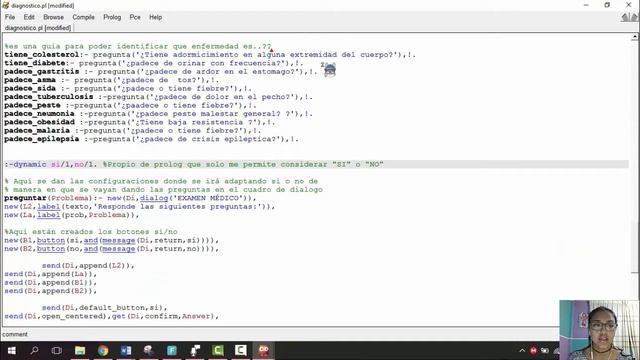
Task: Click the 'comment' status bar text
Action: tap(15, 334)
